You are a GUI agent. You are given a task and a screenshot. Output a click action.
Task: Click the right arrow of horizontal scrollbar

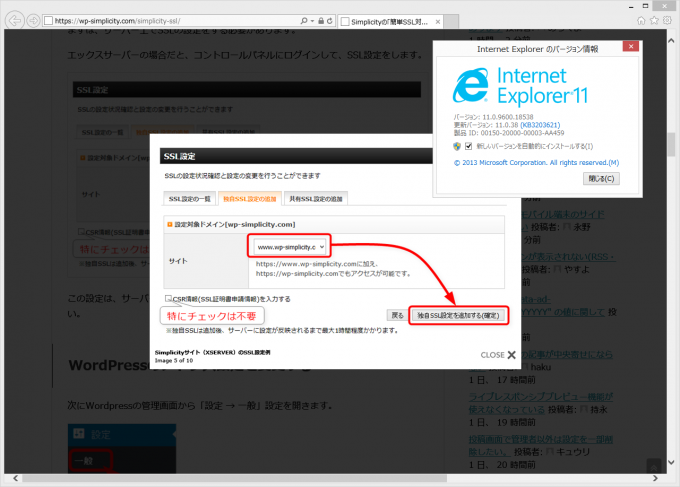655,478
